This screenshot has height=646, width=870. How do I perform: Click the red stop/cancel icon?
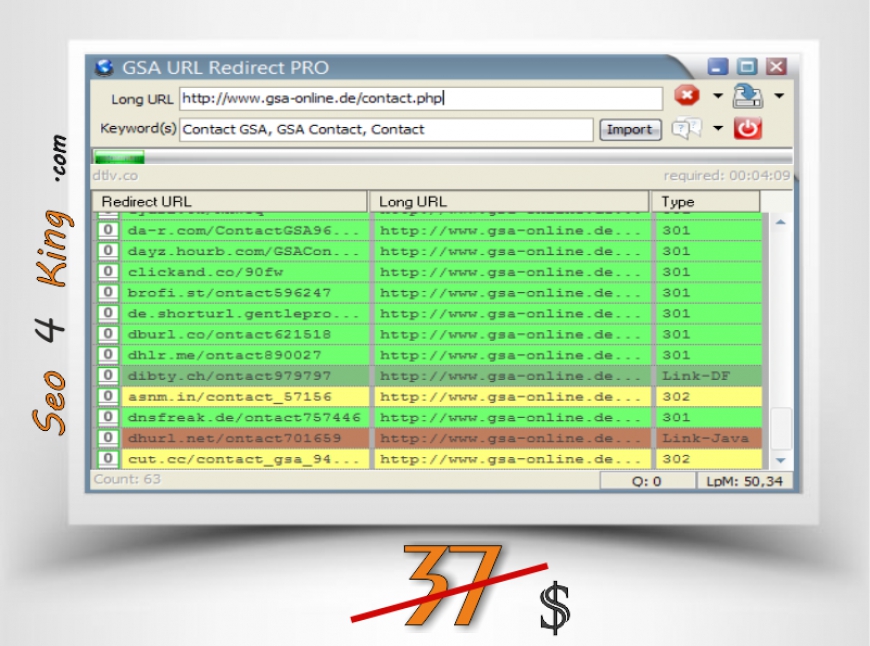click(x=687, y=95)
